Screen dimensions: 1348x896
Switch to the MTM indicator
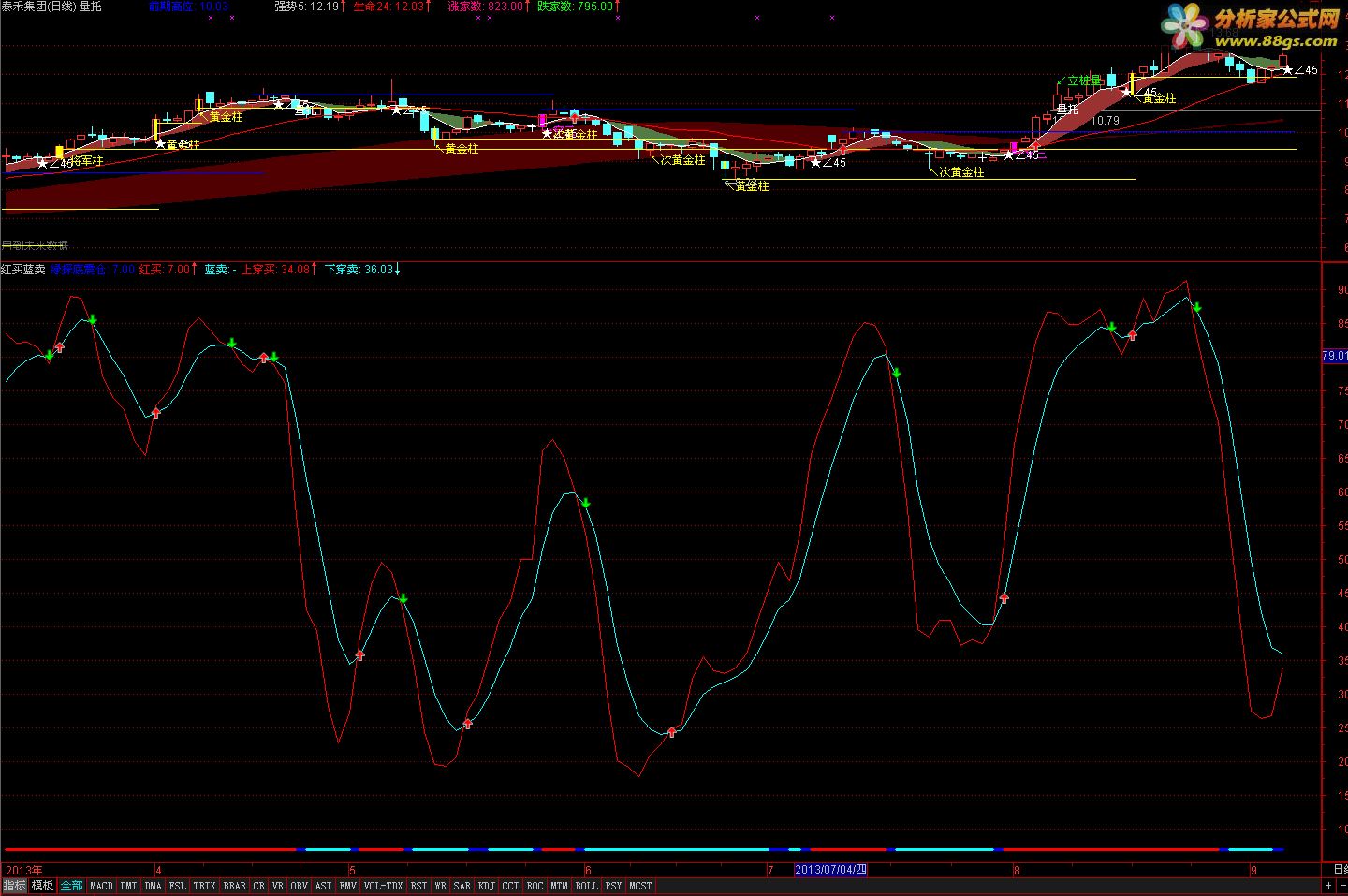pos(559,886)
